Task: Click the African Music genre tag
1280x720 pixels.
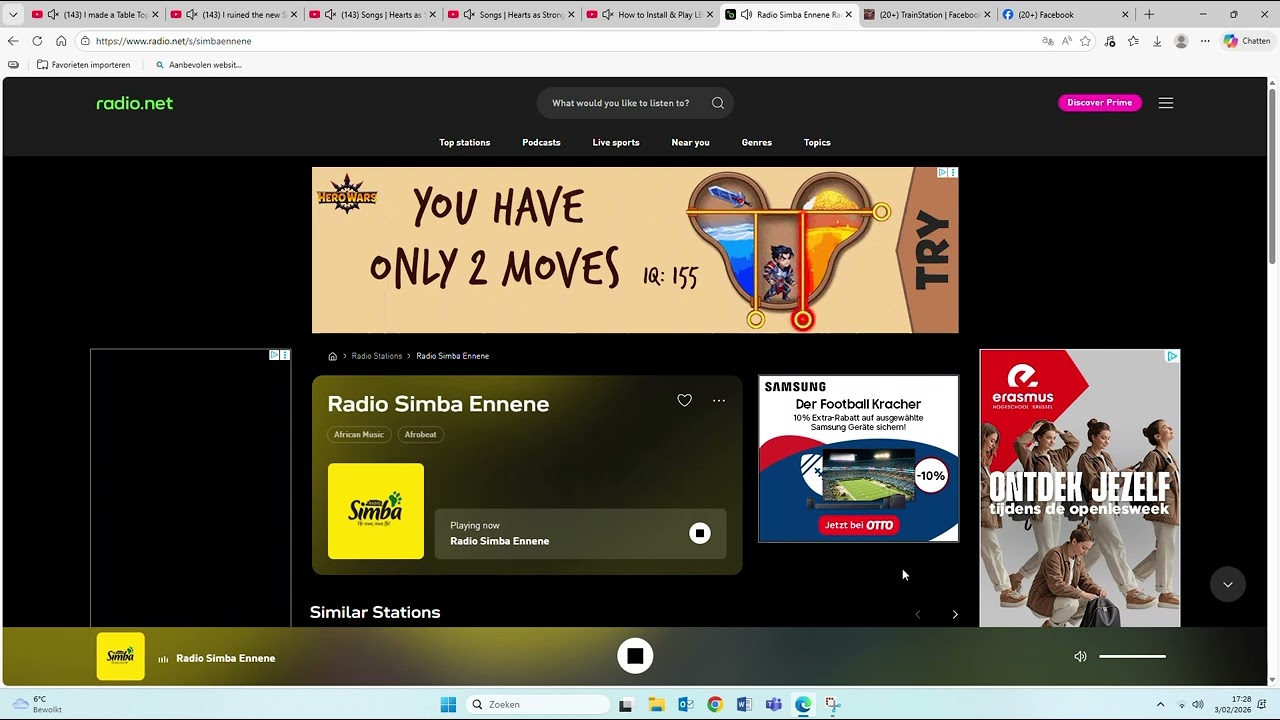Action: click(x=359, y=434)
